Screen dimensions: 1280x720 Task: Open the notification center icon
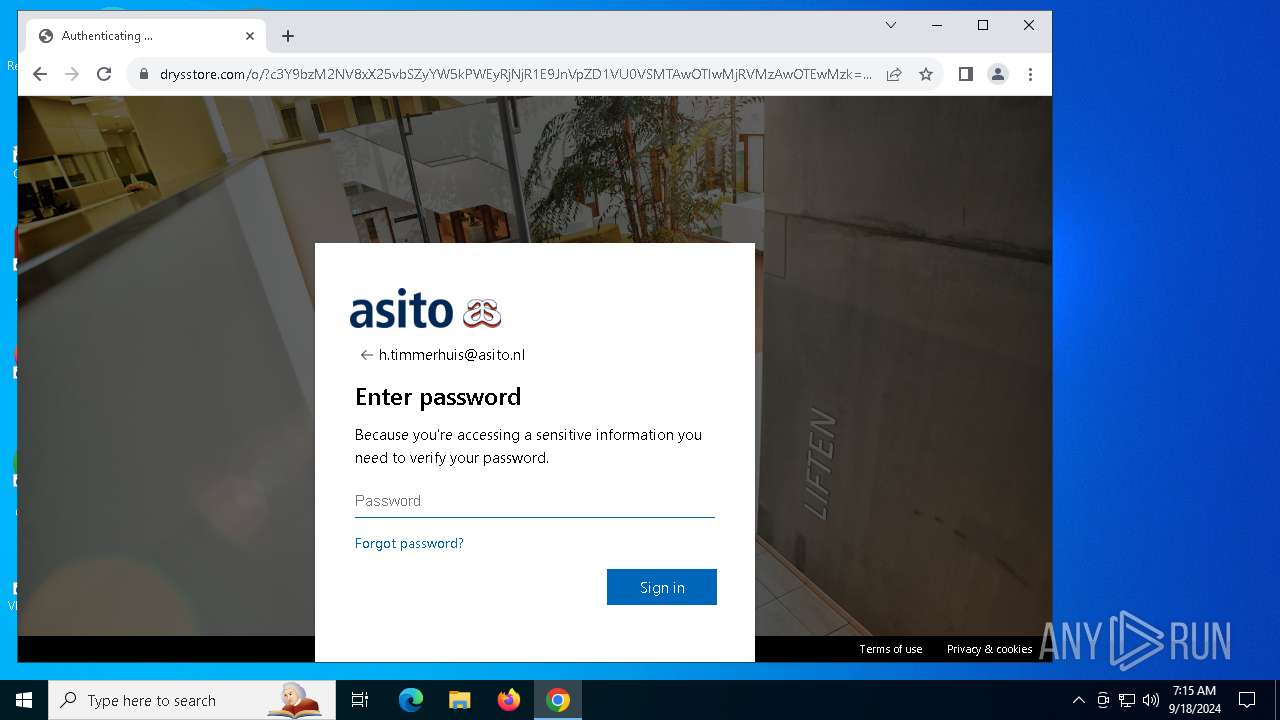pos(1247,700)
